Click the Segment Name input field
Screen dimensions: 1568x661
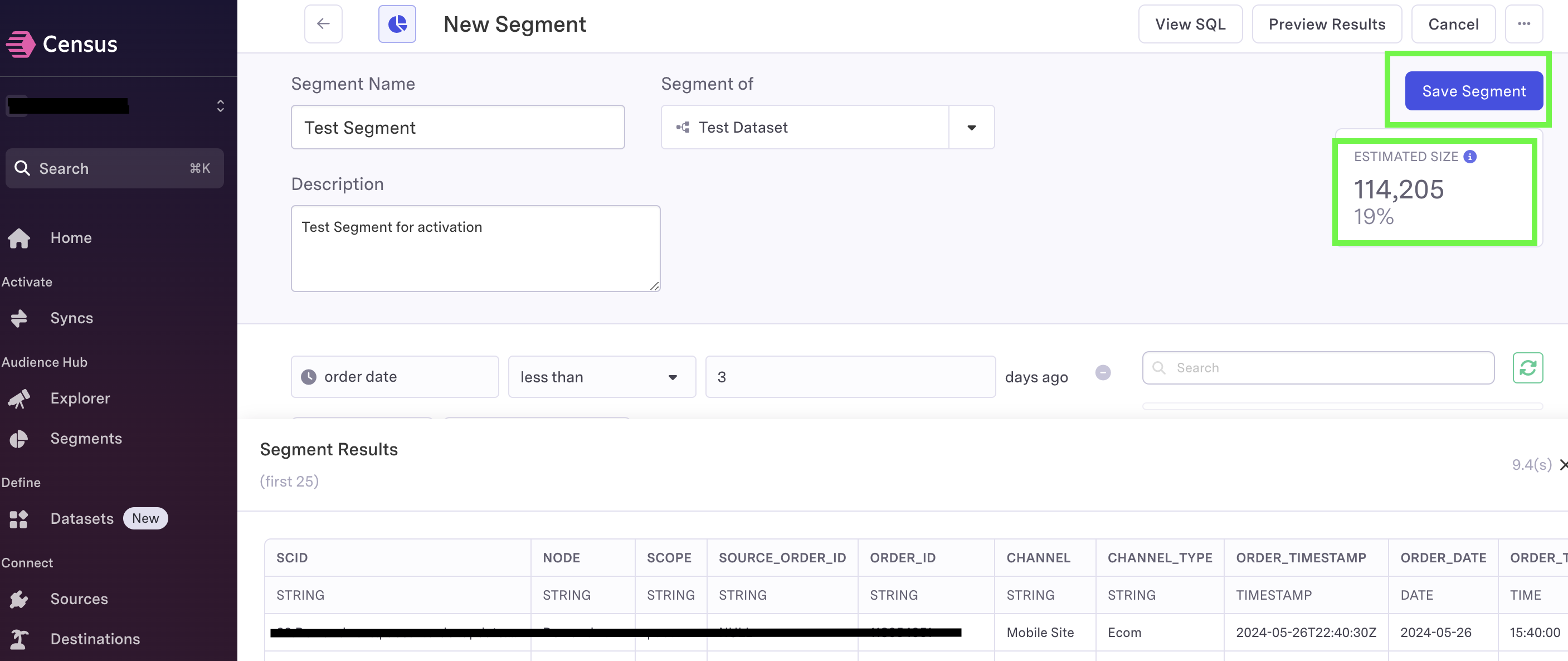tap(457, 128)
